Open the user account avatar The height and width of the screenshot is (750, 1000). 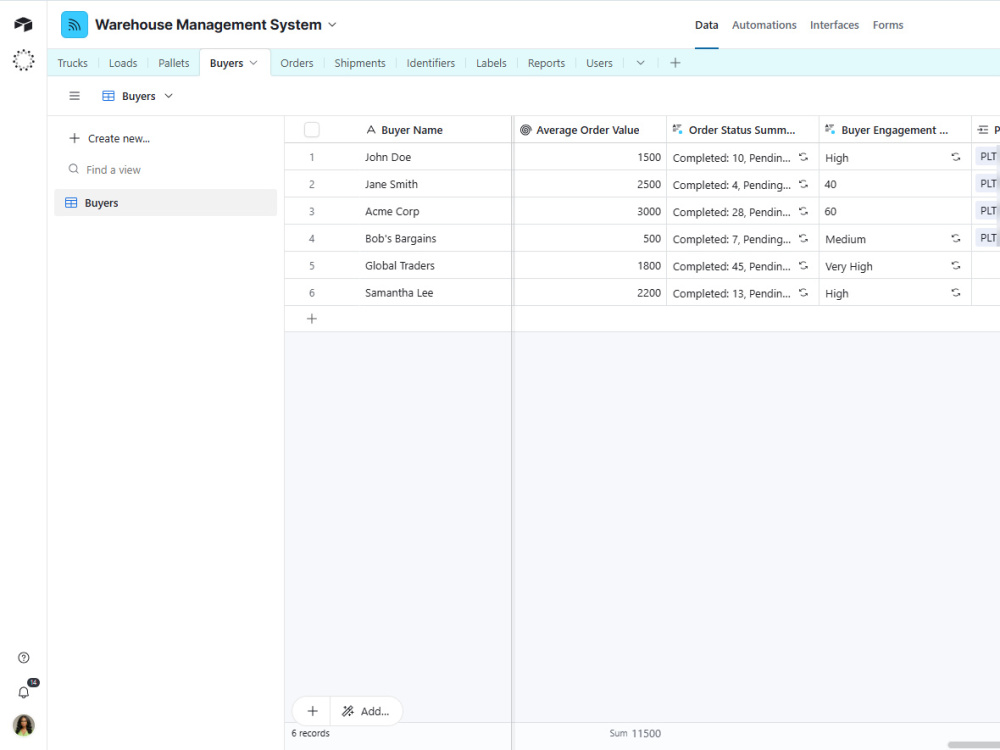coord(24,725)
